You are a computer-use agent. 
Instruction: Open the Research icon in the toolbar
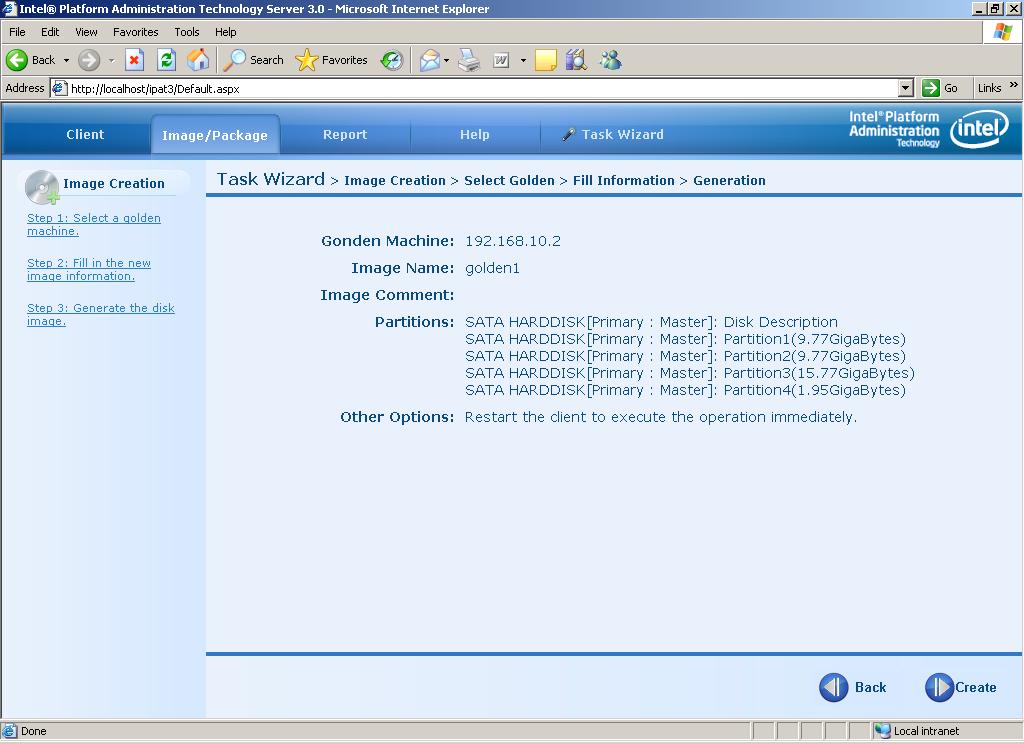click(576, 60)
